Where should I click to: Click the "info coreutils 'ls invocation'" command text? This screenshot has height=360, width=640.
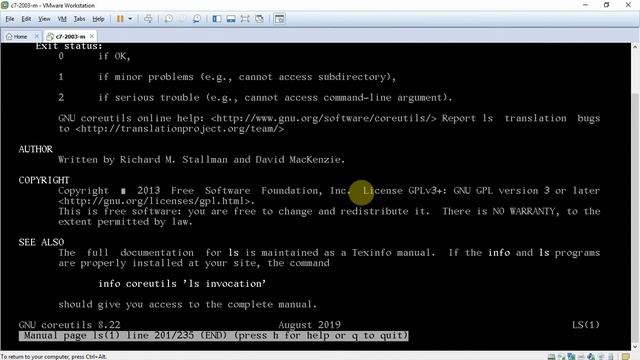coord(182,284)
